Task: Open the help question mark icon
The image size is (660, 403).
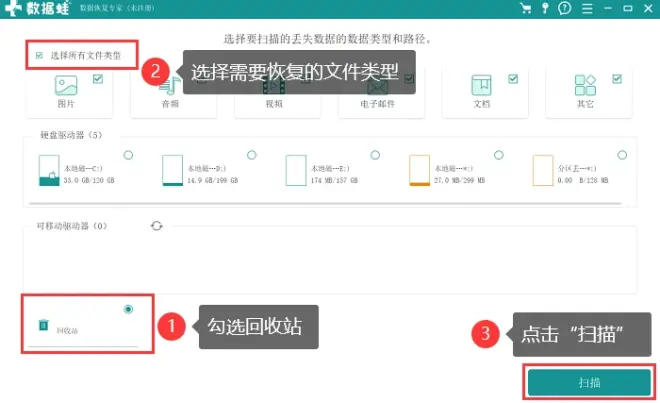Action: point(563,9)
